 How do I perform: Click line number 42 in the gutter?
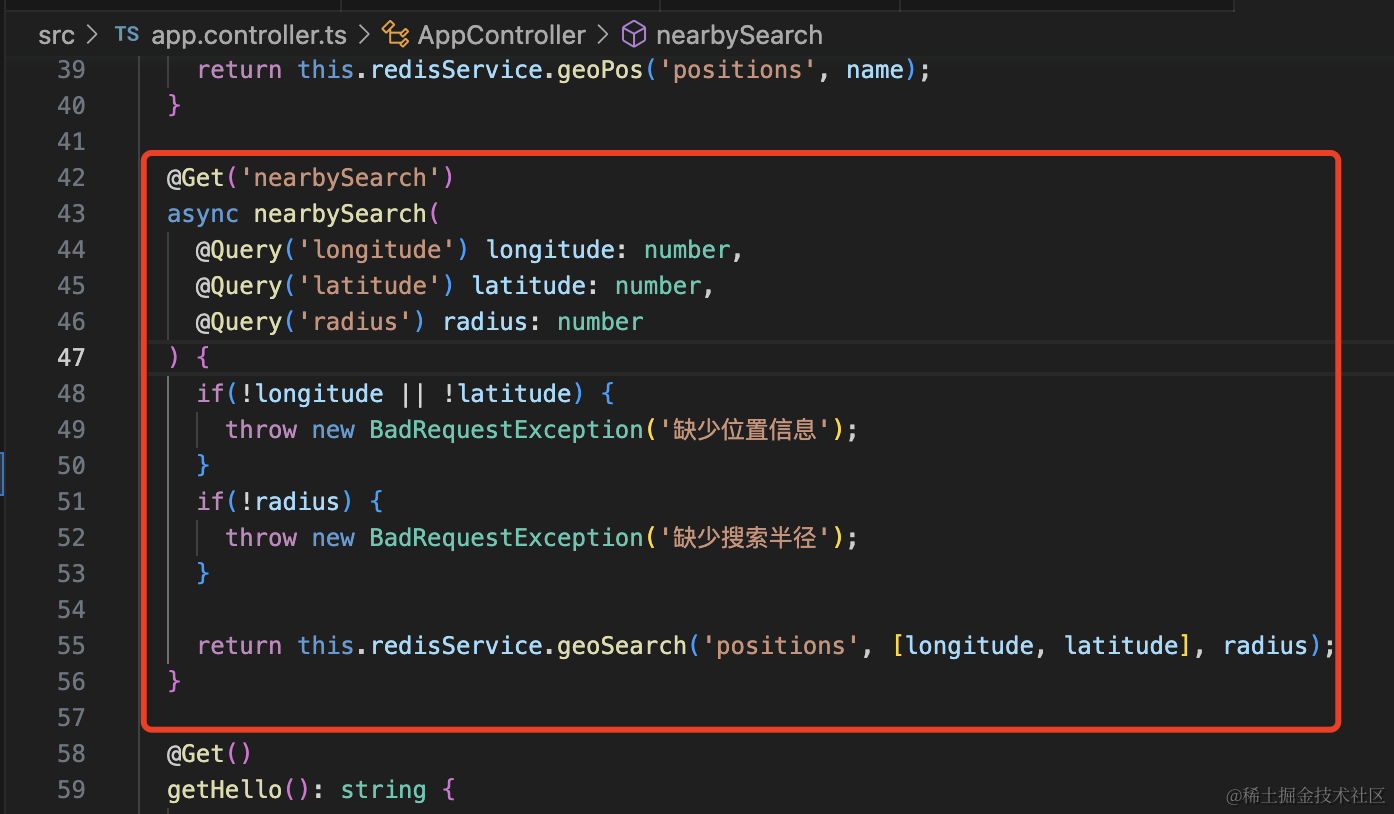pyautogui.click(x=71, y=177)
